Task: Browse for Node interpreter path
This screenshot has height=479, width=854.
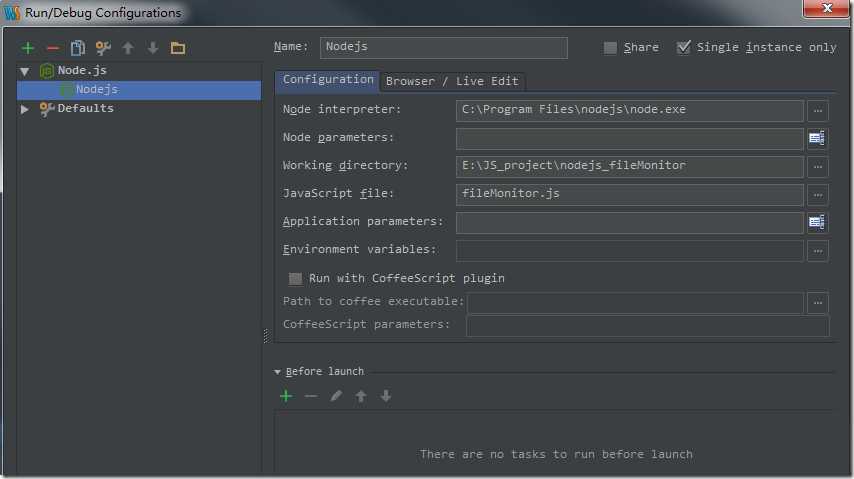Action: coord(818,111)
